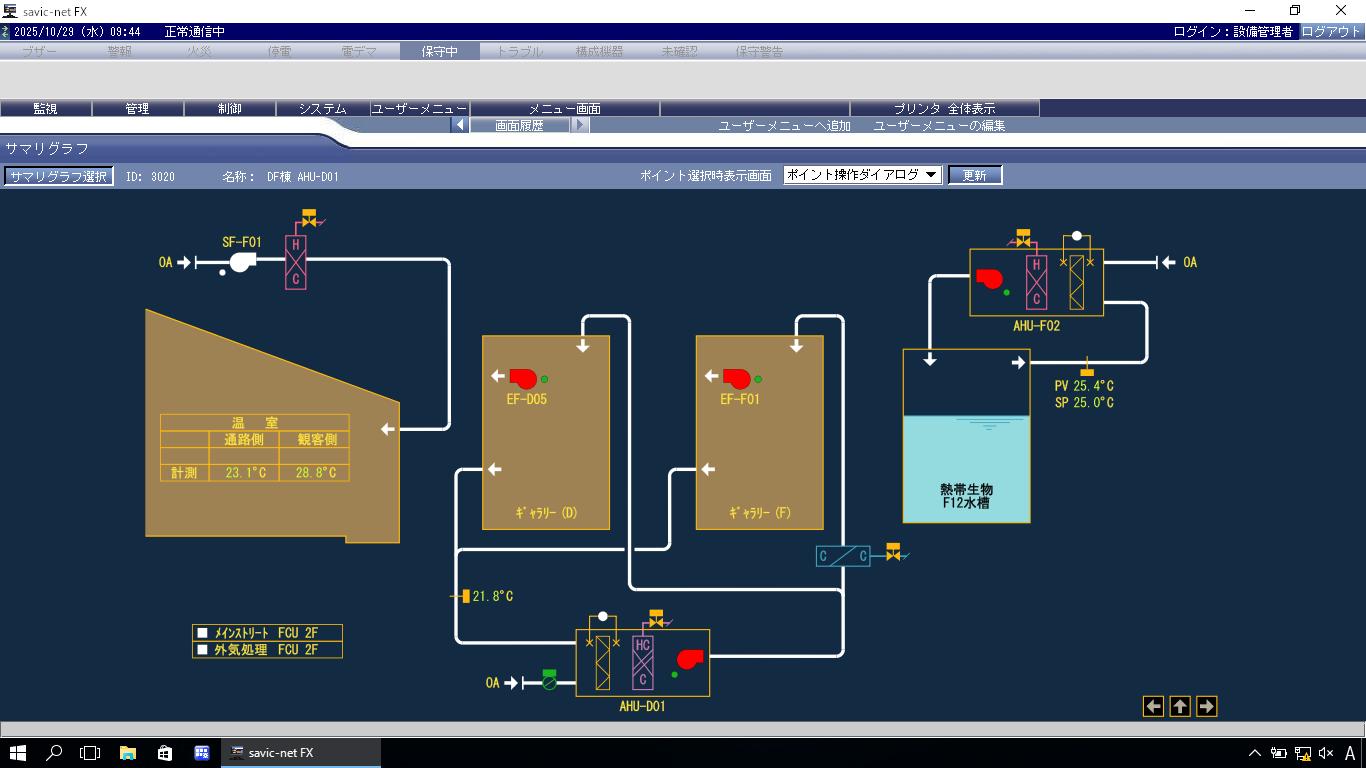The width and height of the screenshot is (1366, 768).
Task: Toggle the 外気処理 FCU 2F checkbox
Action: (x=203, y=650)
